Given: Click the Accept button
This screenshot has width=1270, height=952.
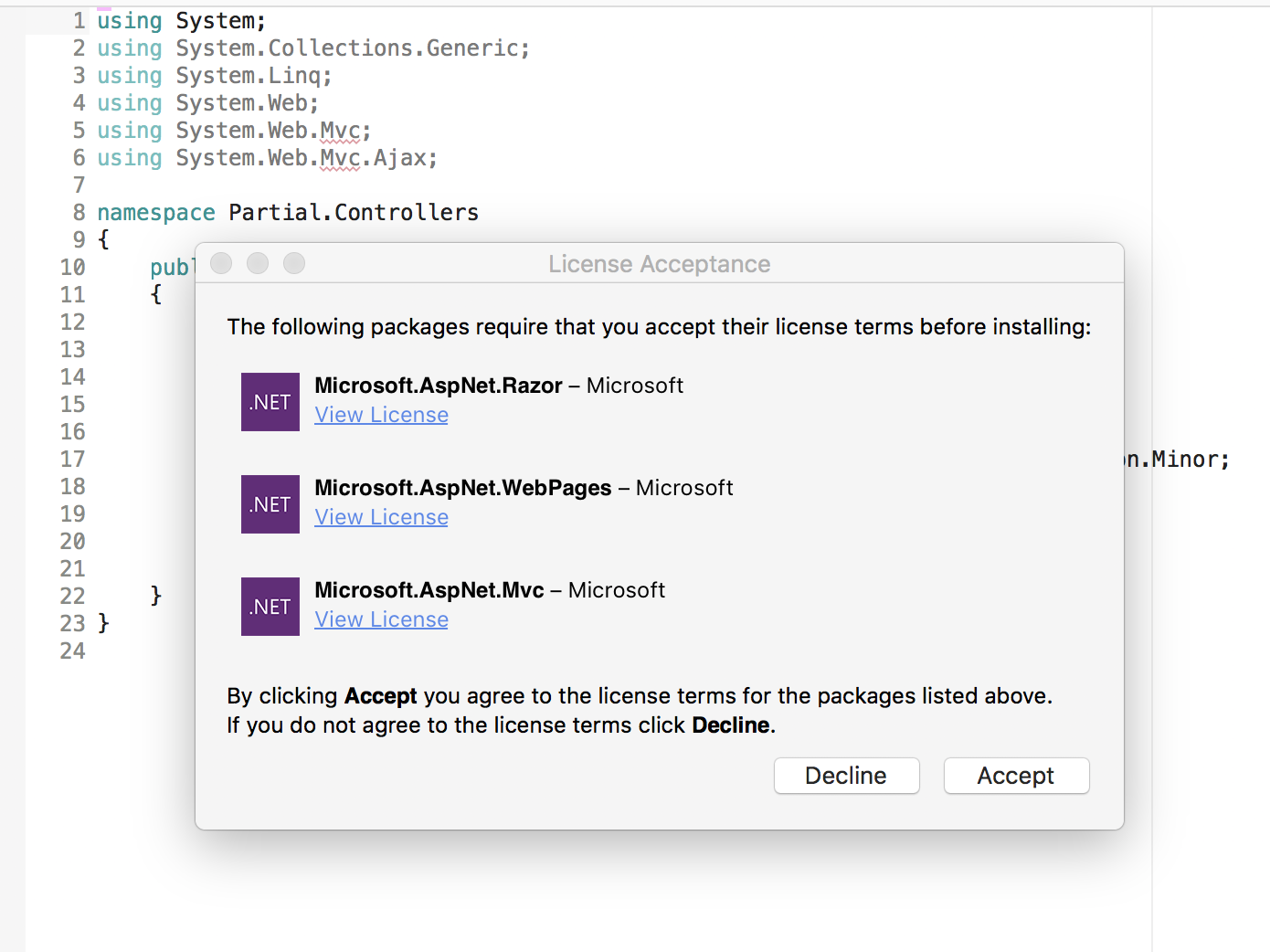Looking at the screenshot, I should pos(1016,776).
